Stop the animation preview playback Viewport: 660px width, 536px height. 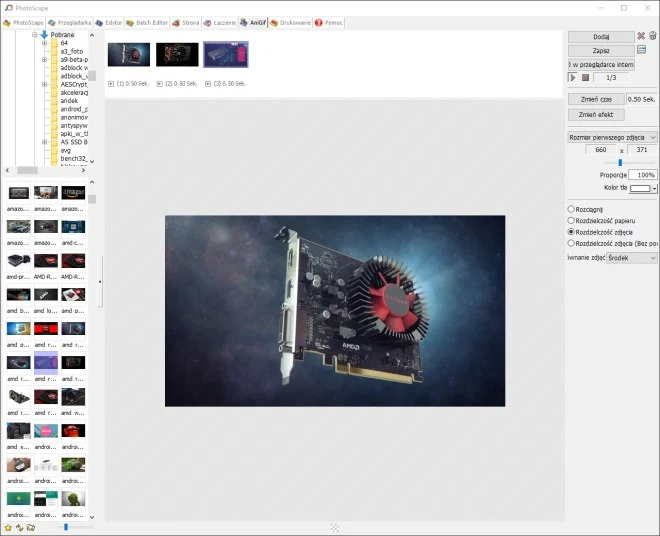click(586, 78)
